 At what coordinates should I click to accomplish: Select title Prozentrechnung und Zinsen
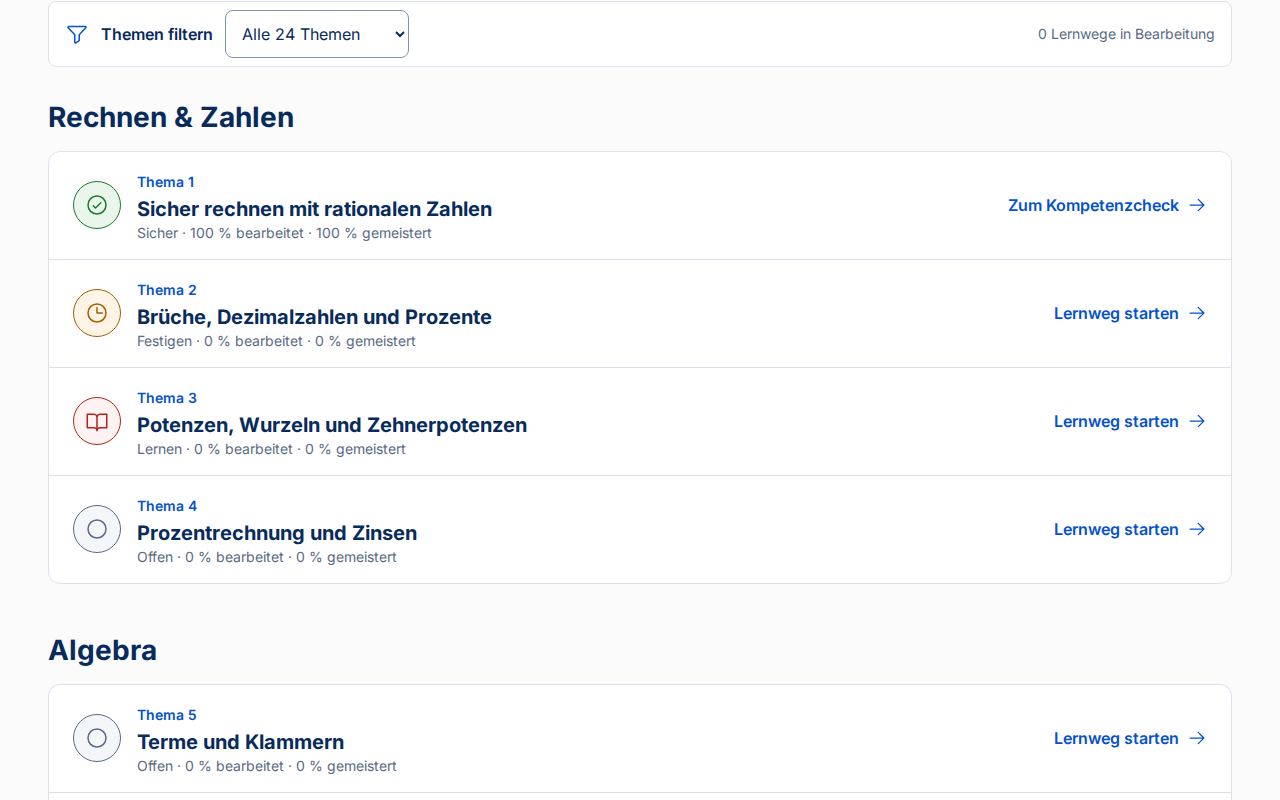(277, 533)
